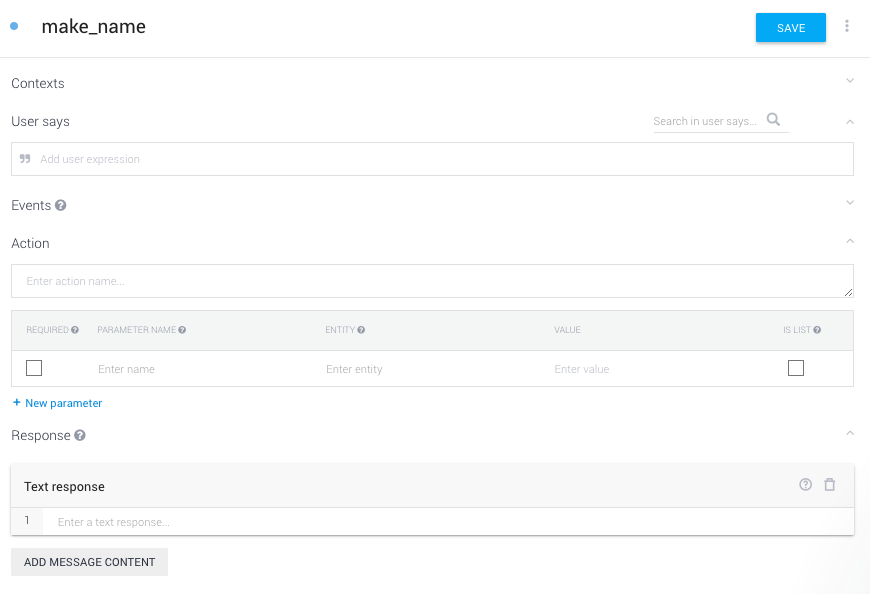Click help icon next to IS LIST header
This screenshot has width=870, height=594.
tap(818, 330)
